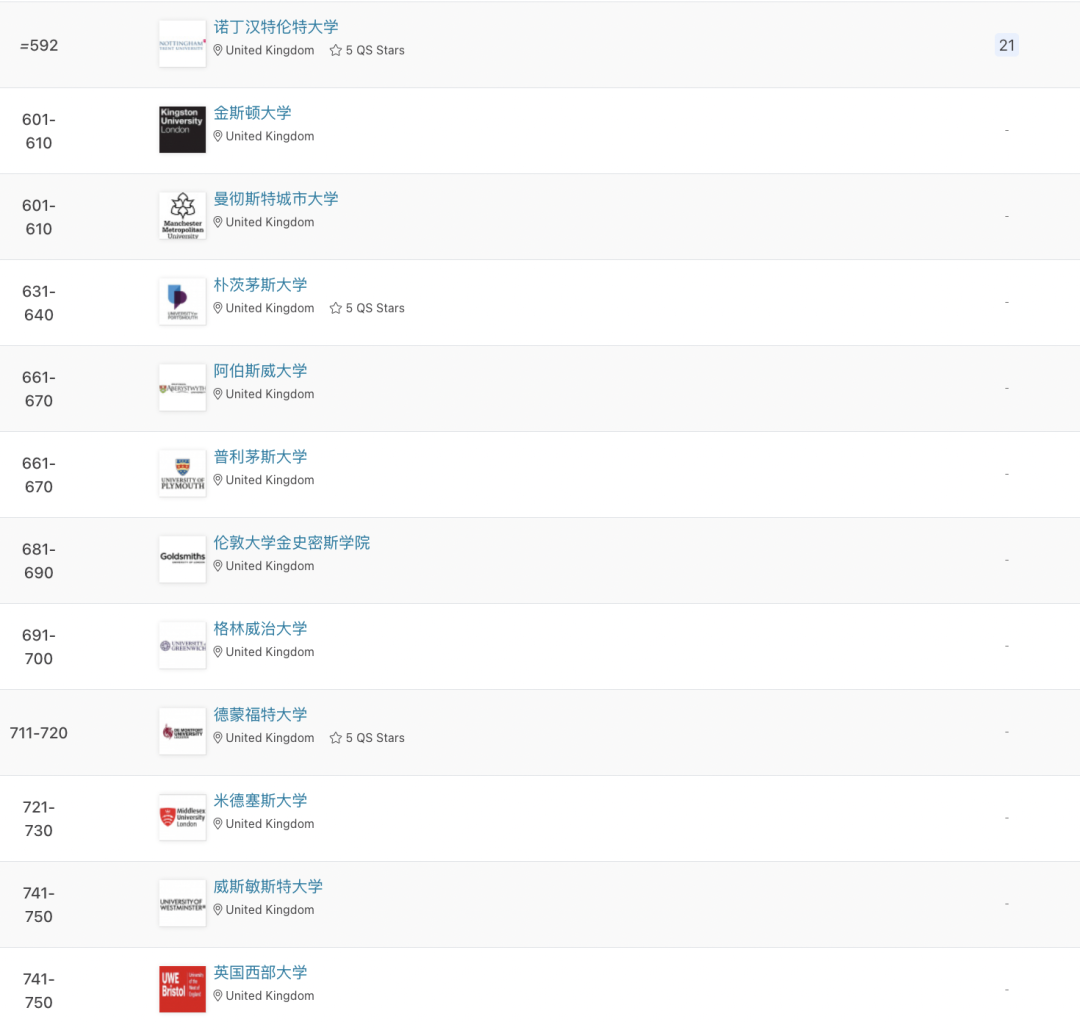The width and height of the screenshot is (1080, 1030).
Task: Click rank "601-610" in the 曼彻斯特城市大学 row
Action: point(39,217)
